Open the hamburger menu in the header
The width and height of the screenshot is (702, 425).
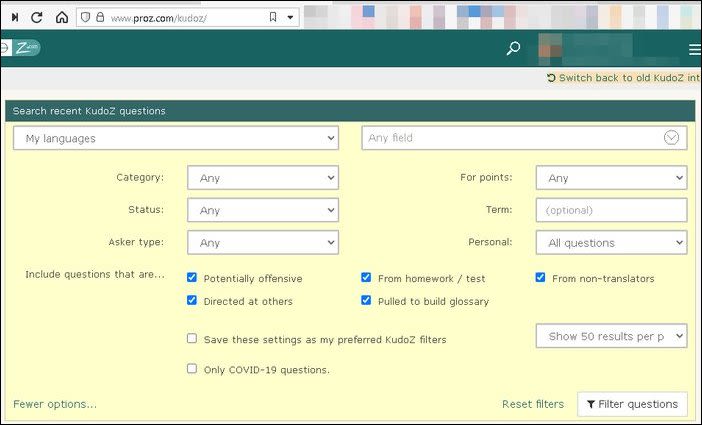point(695,49)
